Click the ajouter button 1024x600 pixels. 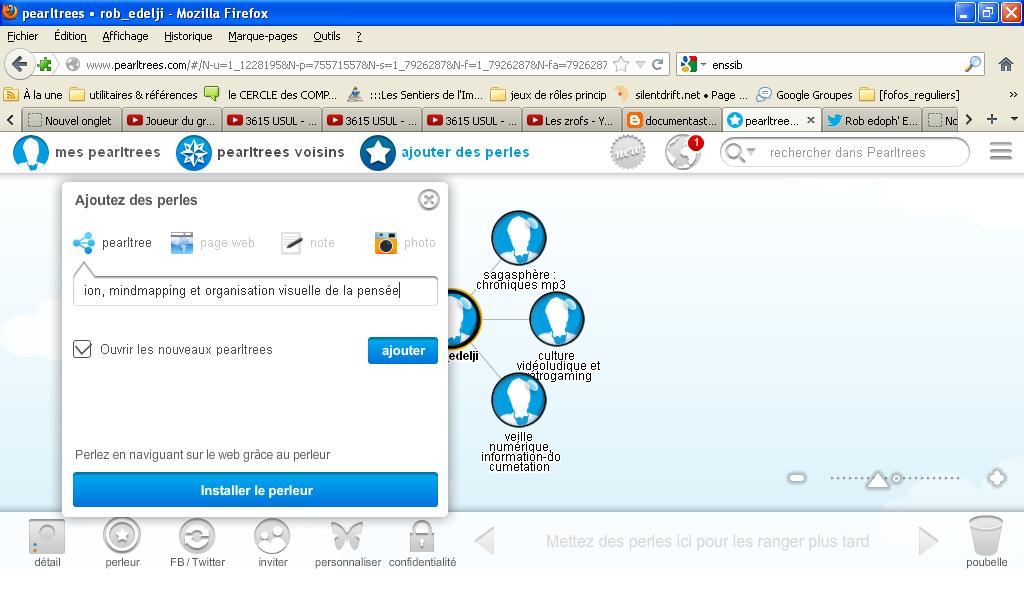[x=403, y=351]
